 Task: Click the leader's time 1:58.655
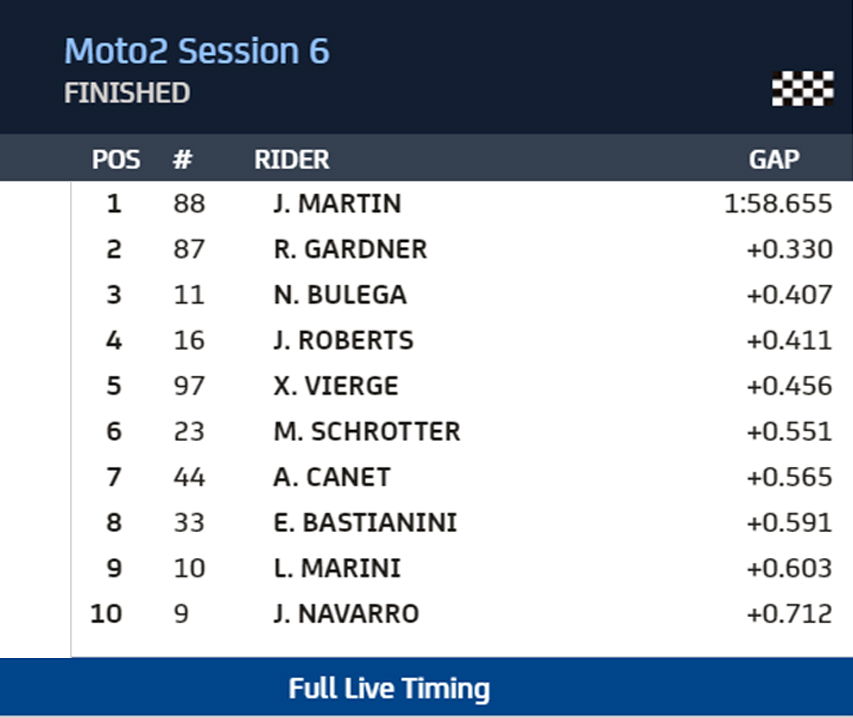[778, 204]
